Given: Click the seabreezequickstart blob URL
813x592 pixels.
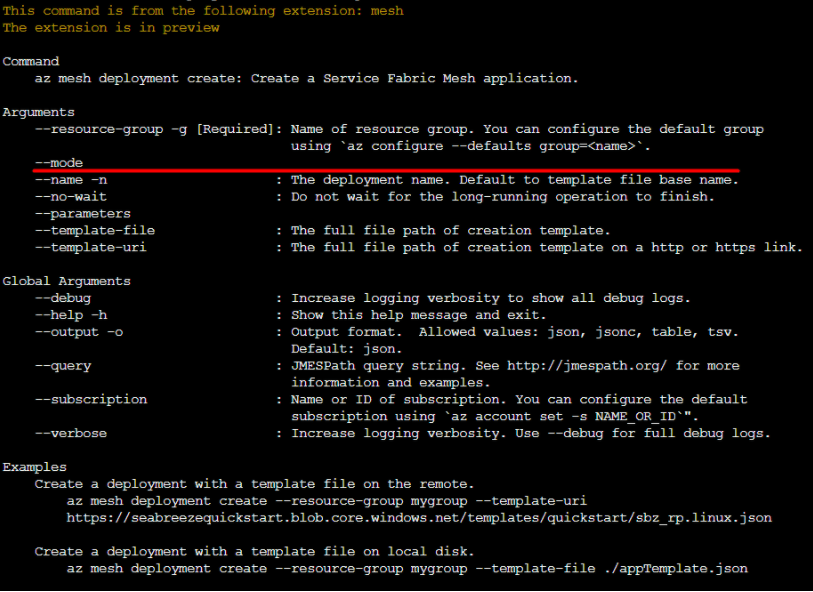Looking at the screenshot, I should tap(419, 518).
